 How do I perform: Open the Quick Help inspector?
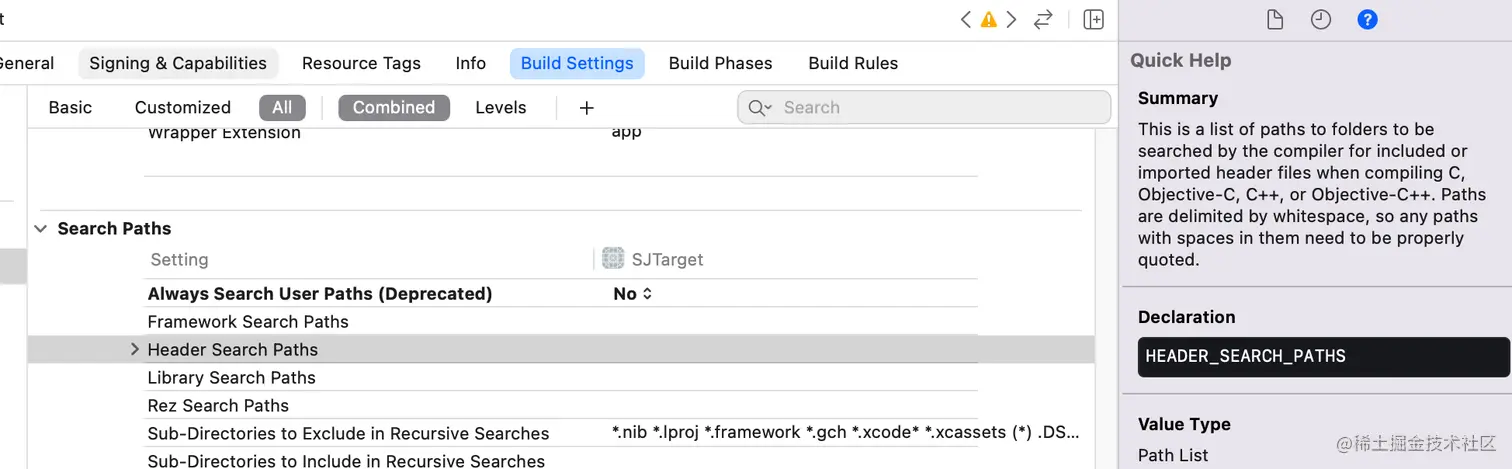1367,20
